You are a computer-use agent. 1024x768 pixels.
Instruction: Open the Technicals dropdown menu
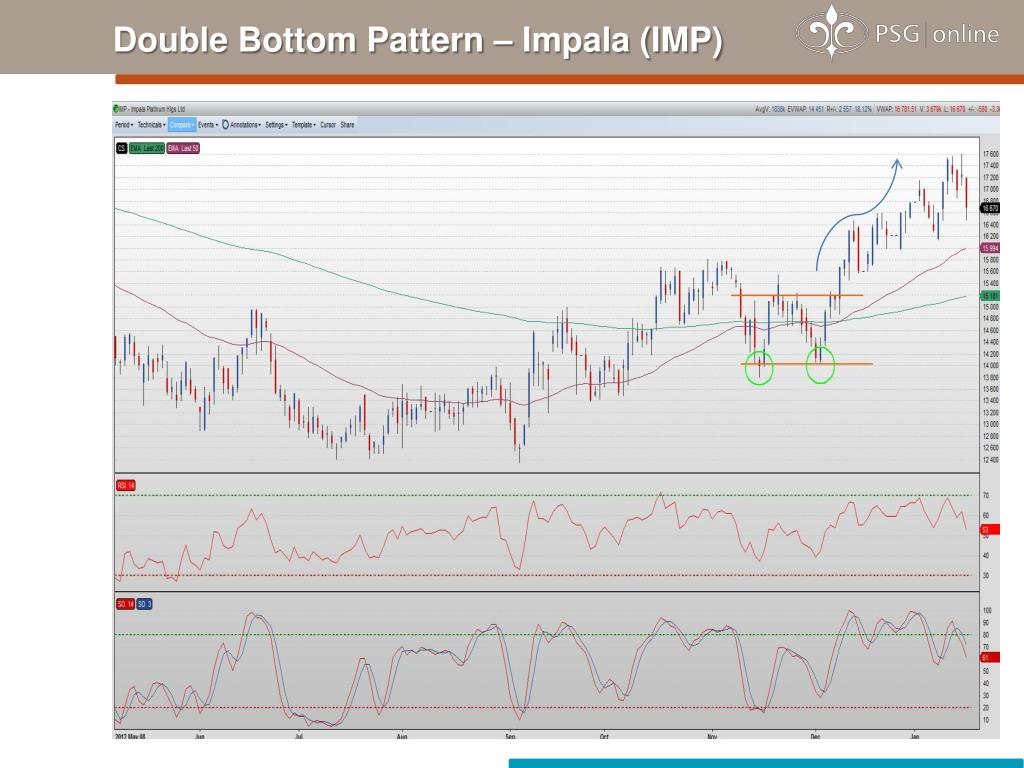click(x=152, y=125)
